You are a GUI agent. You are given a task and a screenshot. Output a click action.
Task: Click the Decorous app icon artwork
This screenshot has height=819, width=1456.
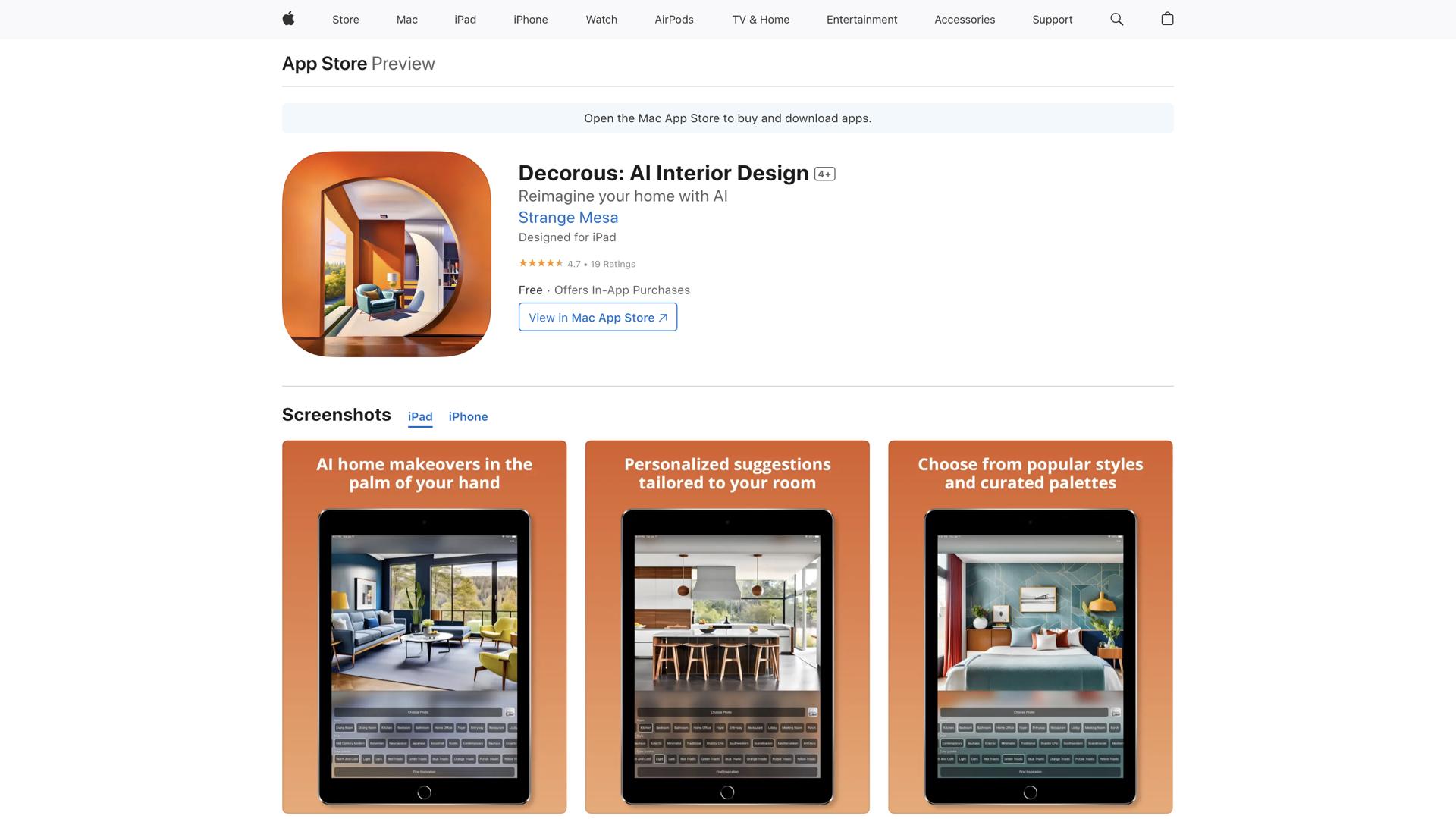386,253
